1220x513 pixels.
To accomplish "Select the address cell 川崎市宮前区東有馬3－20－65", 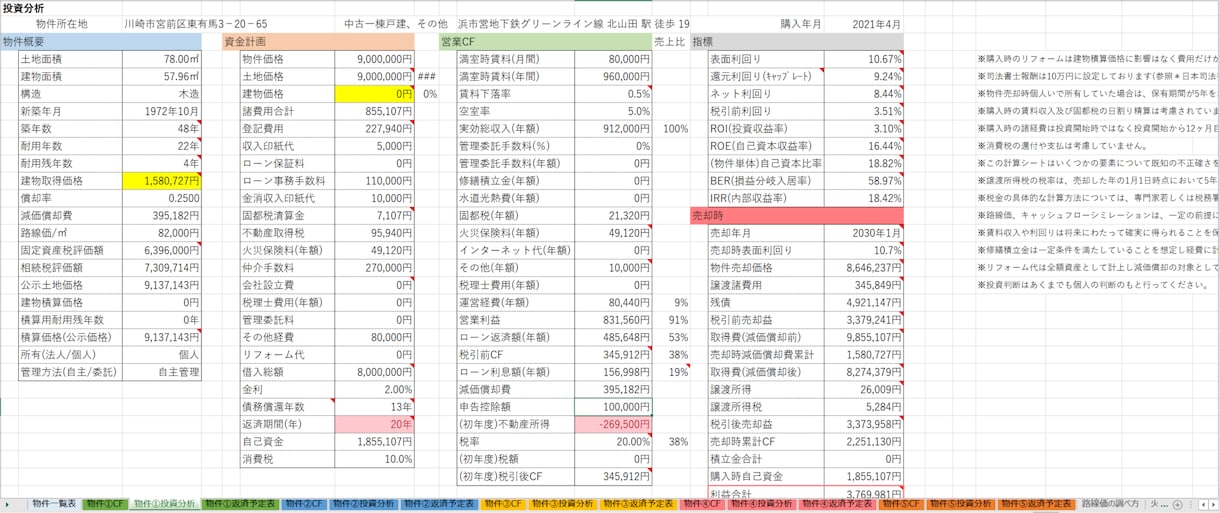I will (195, 24).
